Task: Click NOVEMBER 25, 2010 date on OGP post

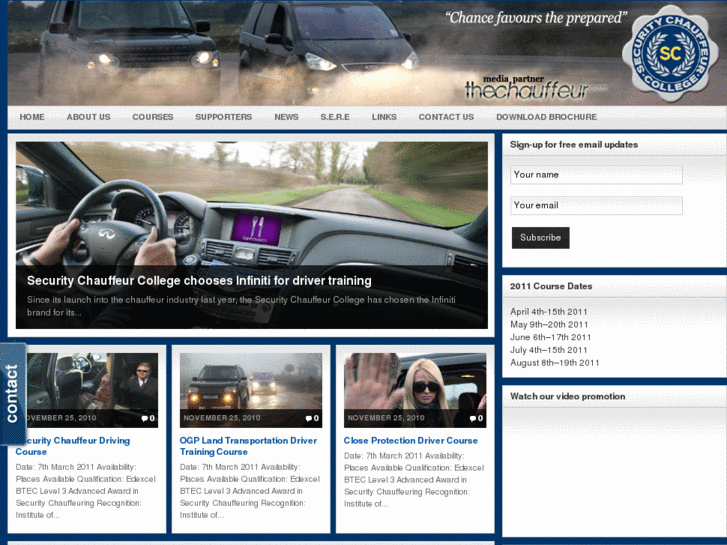Action: tap(222, 418)
